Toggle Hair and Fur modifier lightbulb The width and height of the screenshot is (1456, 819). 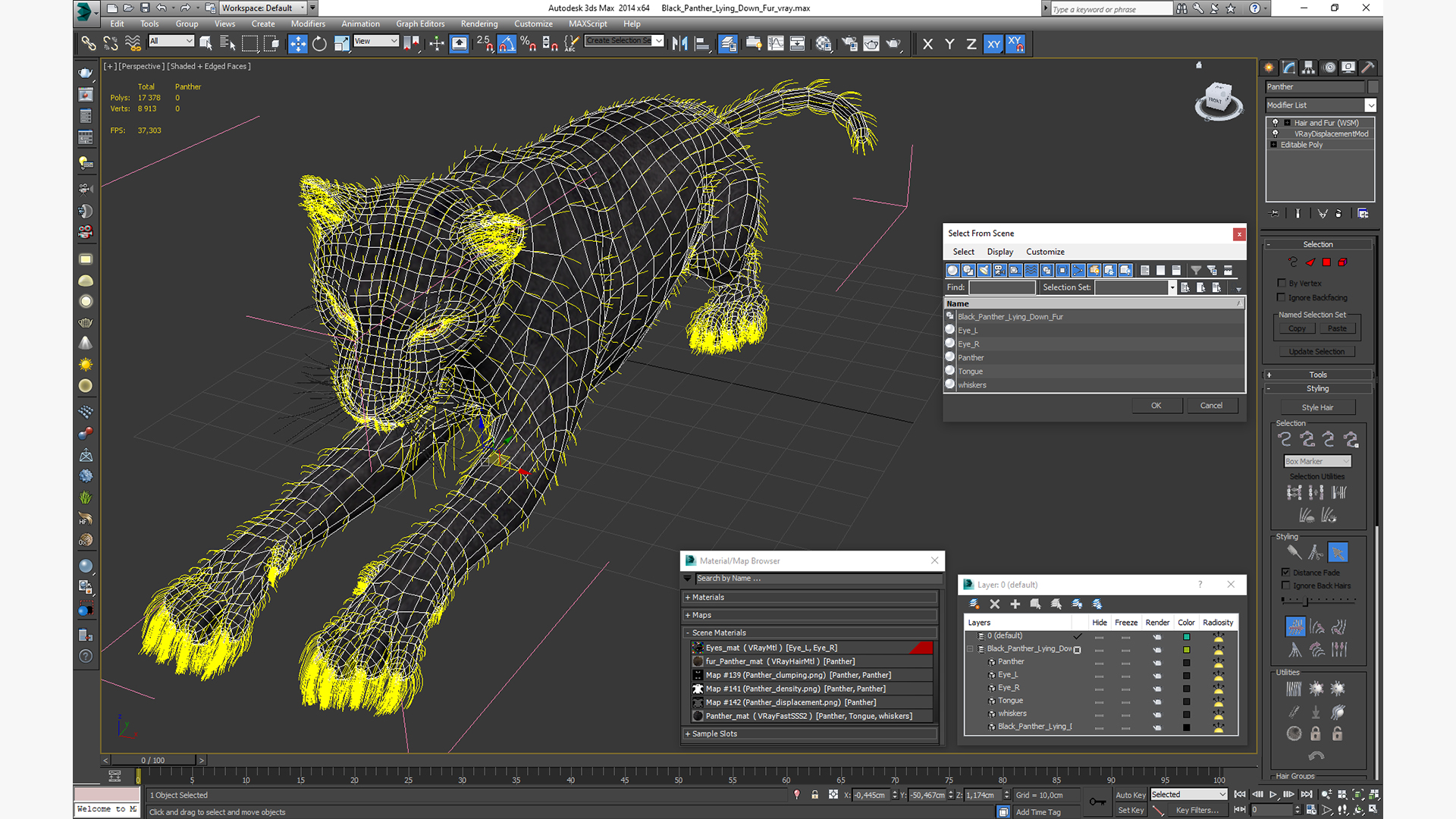(x=1276, y=123)
